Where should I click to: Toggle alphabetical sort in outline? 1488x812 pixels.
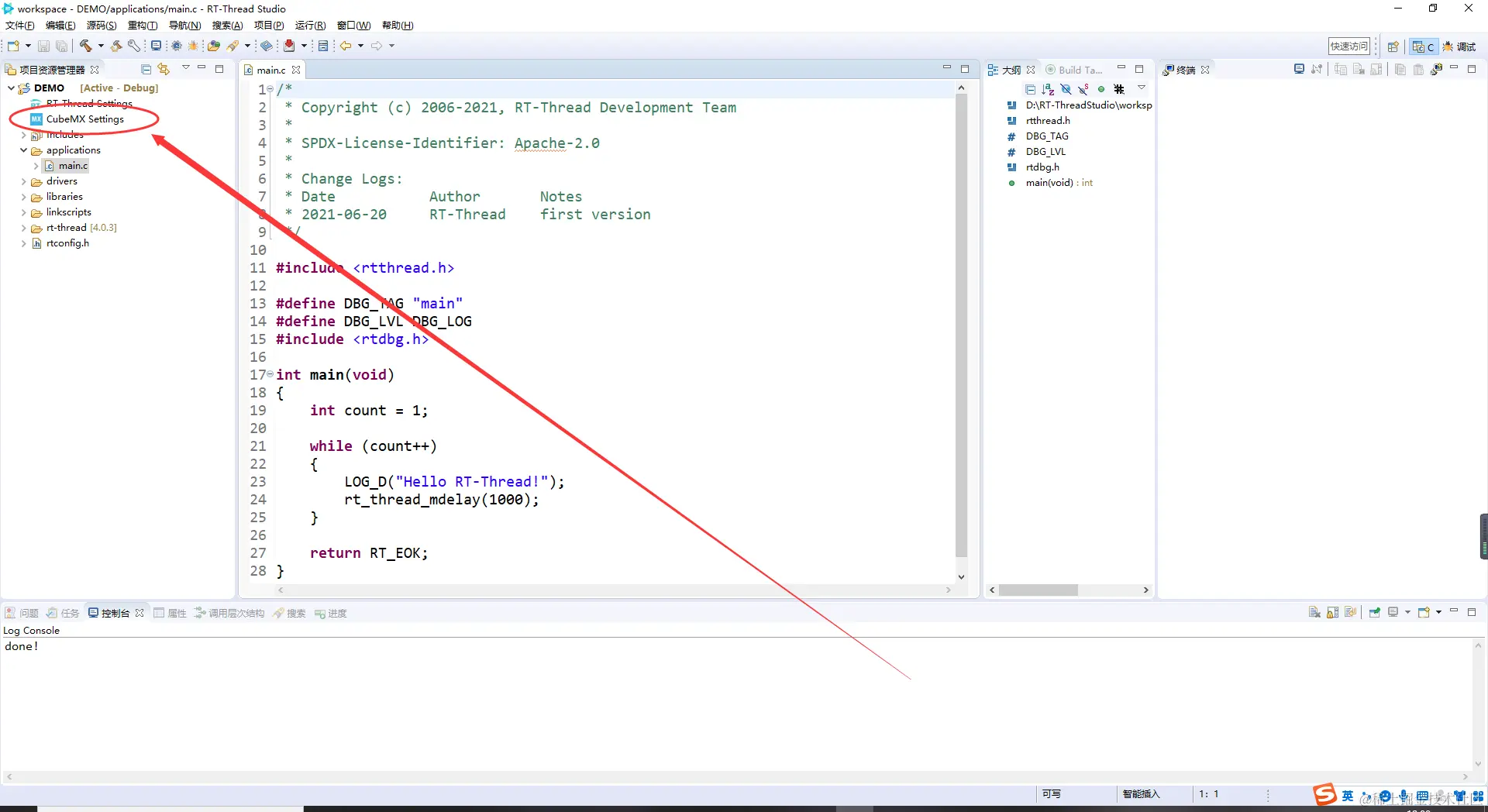(x=1048, y=89)
